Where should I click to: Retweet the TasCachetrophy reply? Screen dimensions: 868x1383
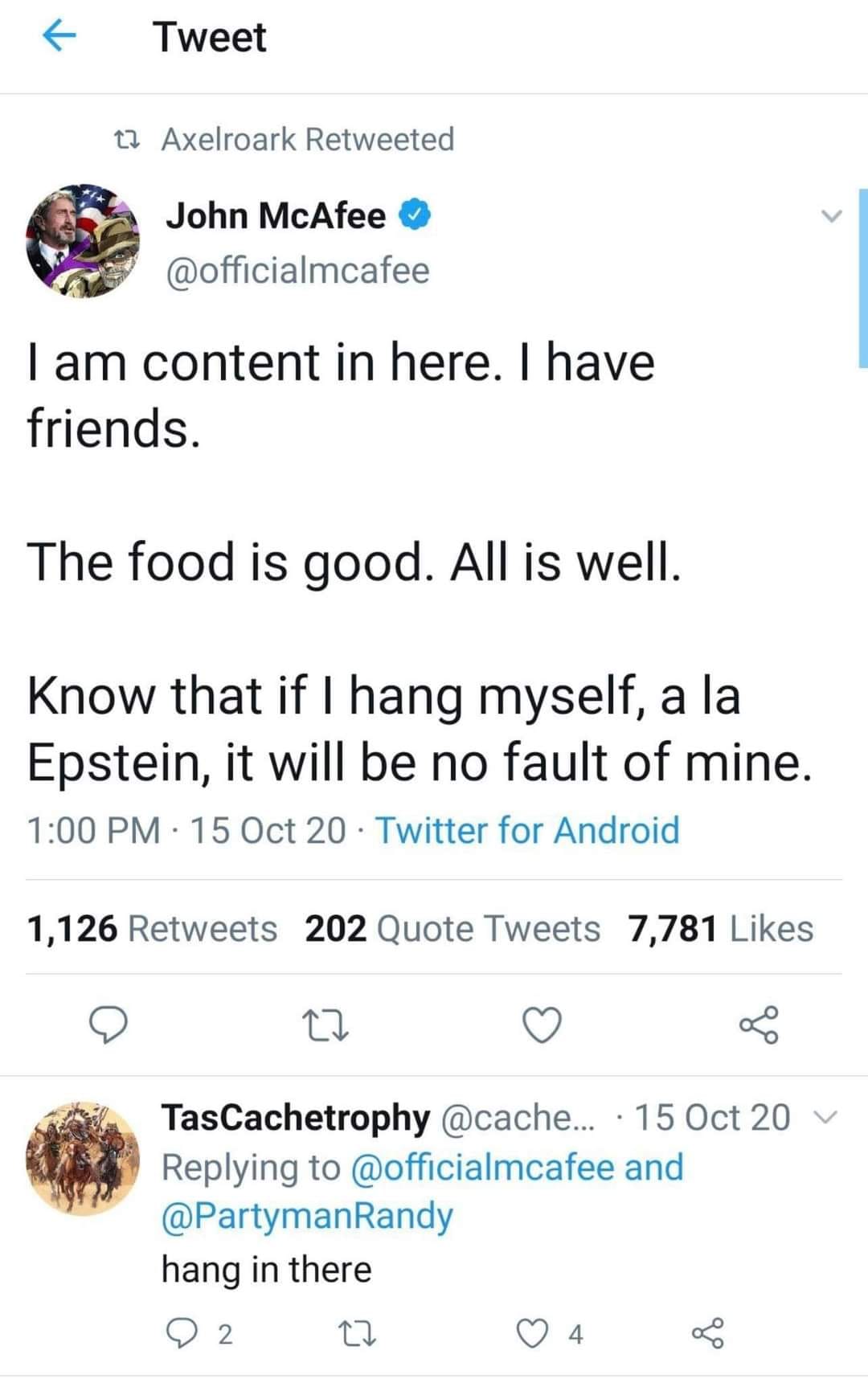354,1333
